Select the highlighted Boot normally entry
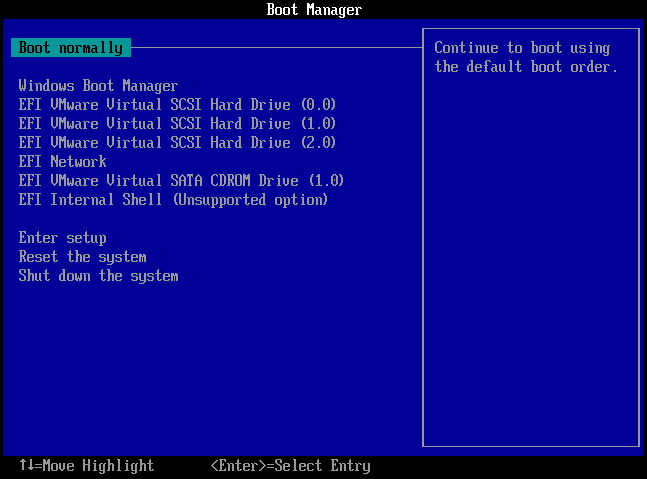The height and width of the screenshot is (479, 647). tap(71, 48)
